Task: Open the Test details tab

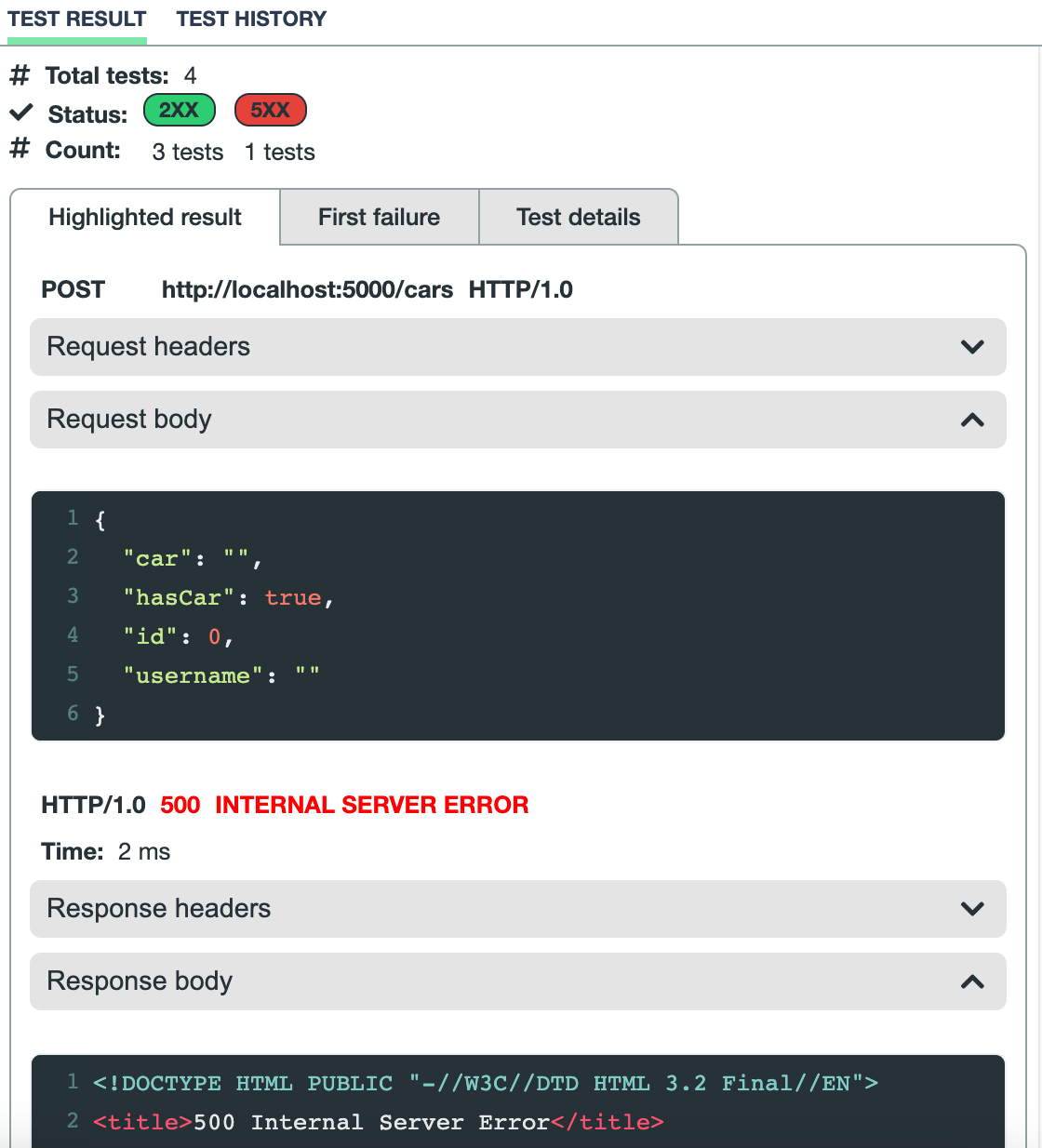Action: tap(578, 218)
